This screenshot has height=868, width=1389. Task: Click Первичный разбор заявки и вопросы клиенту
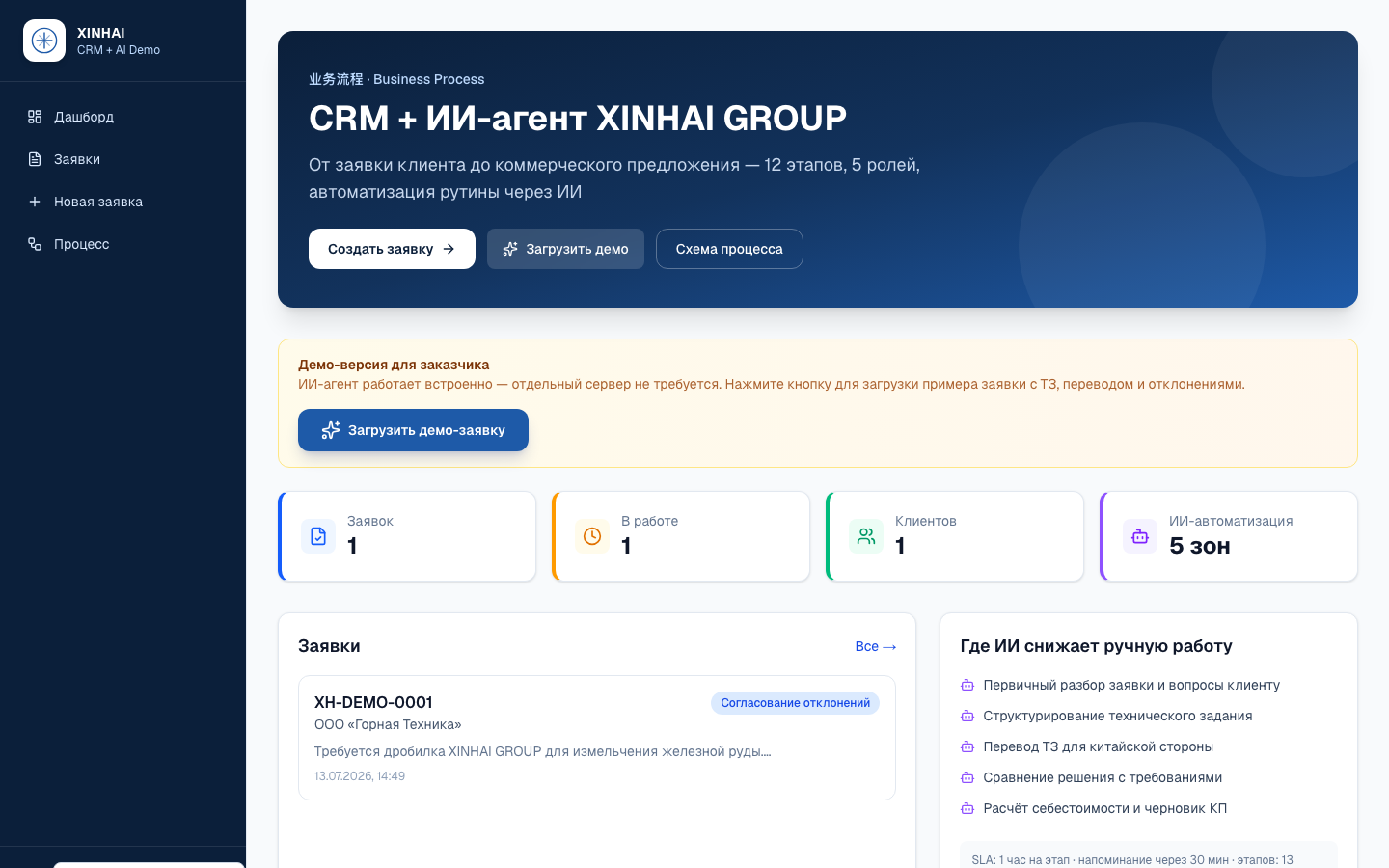pyautogui.click(x=1131, y=685)
